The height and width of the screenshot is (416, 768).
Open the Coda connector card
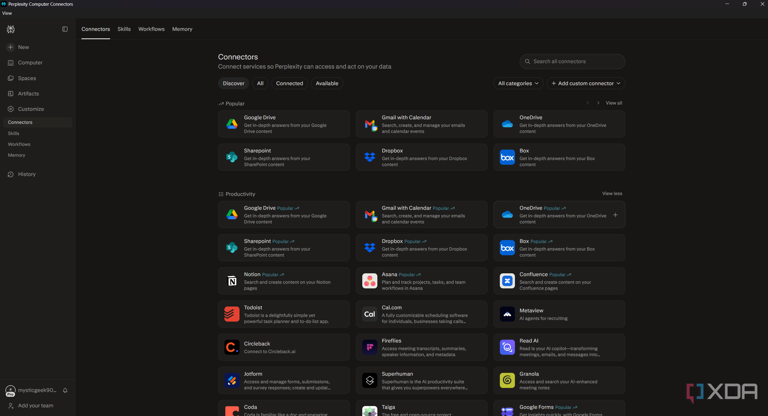coord(284,409)
